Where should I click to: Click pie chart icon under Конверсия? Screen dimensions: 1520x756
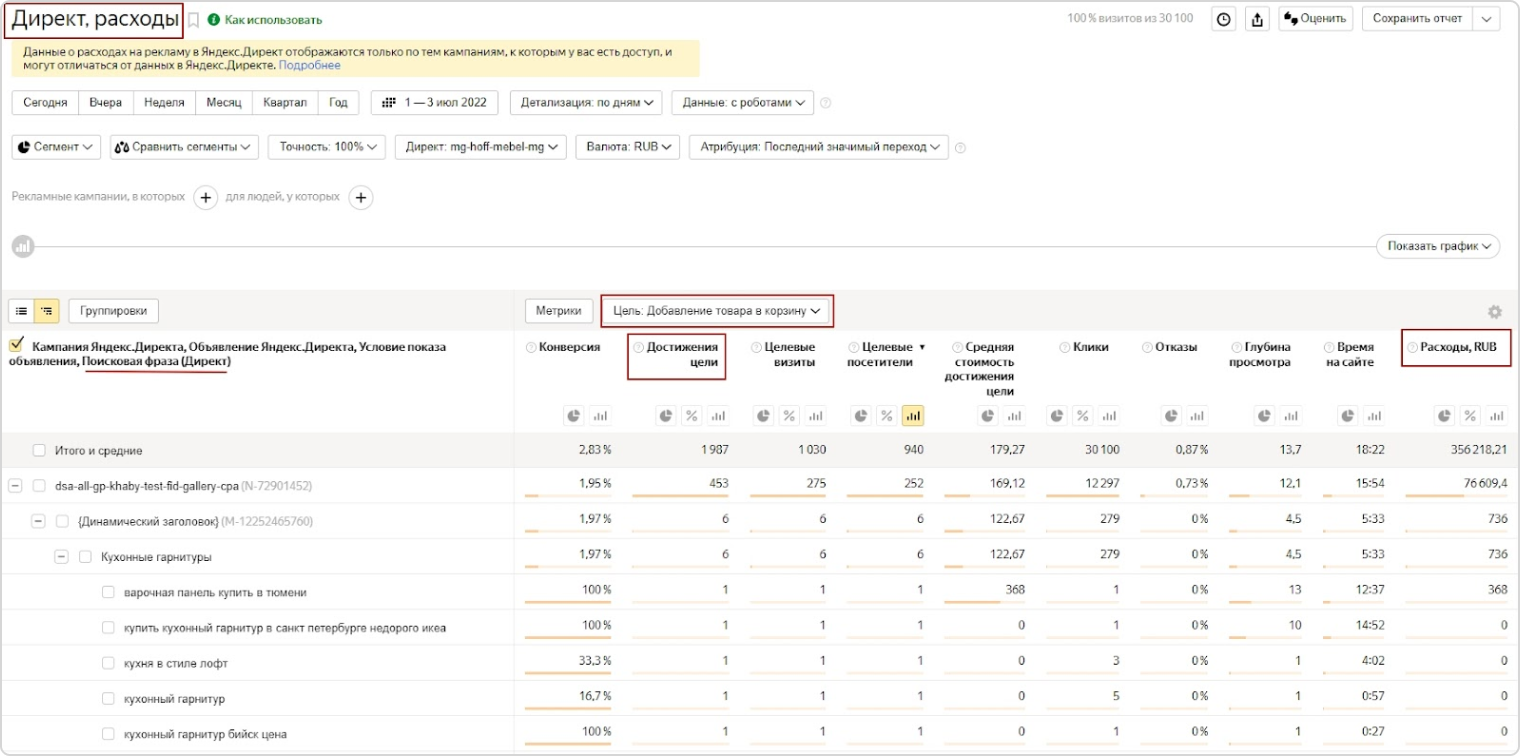click(x=574, y=416)
